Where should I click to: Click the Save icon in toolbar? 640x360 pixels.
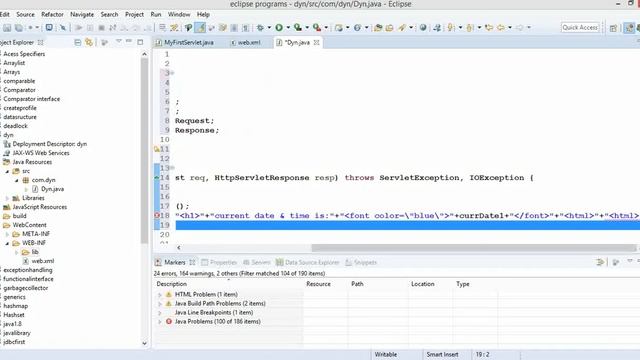click(7, 28)
